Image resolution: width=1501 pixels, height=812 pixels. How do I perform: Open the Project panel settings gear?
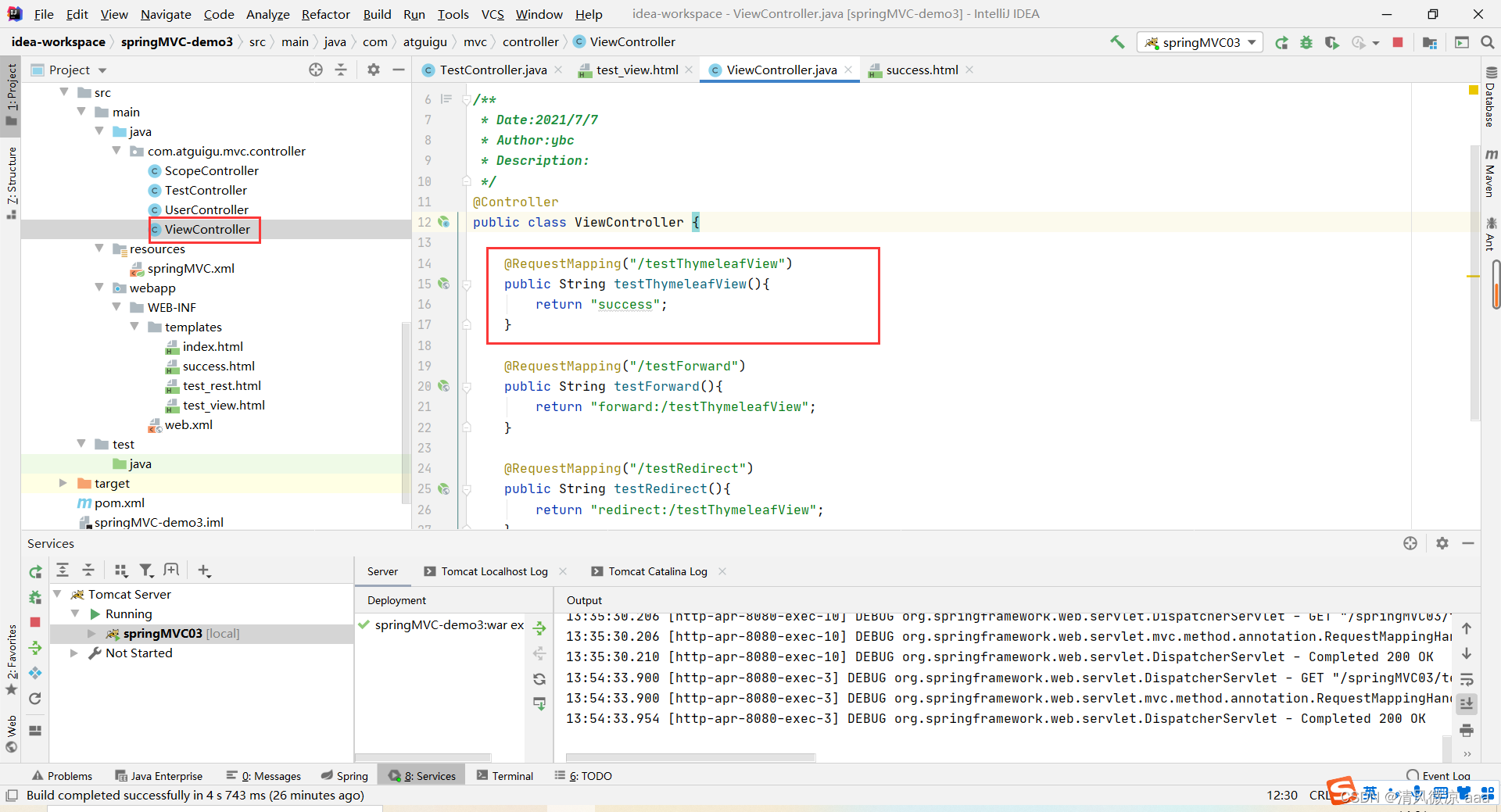tap(374, 70)
